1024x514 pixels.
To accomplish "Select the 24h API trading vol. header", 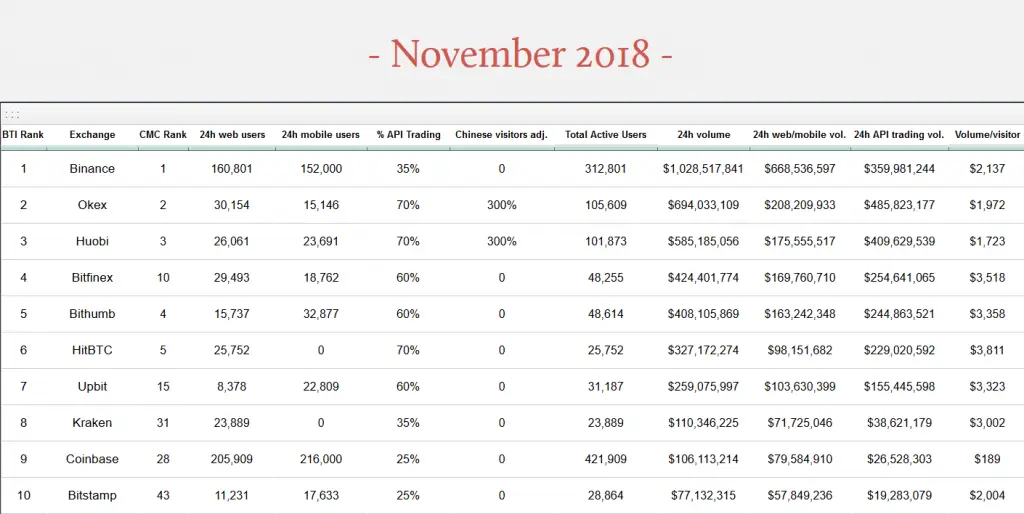I will 899,135.
